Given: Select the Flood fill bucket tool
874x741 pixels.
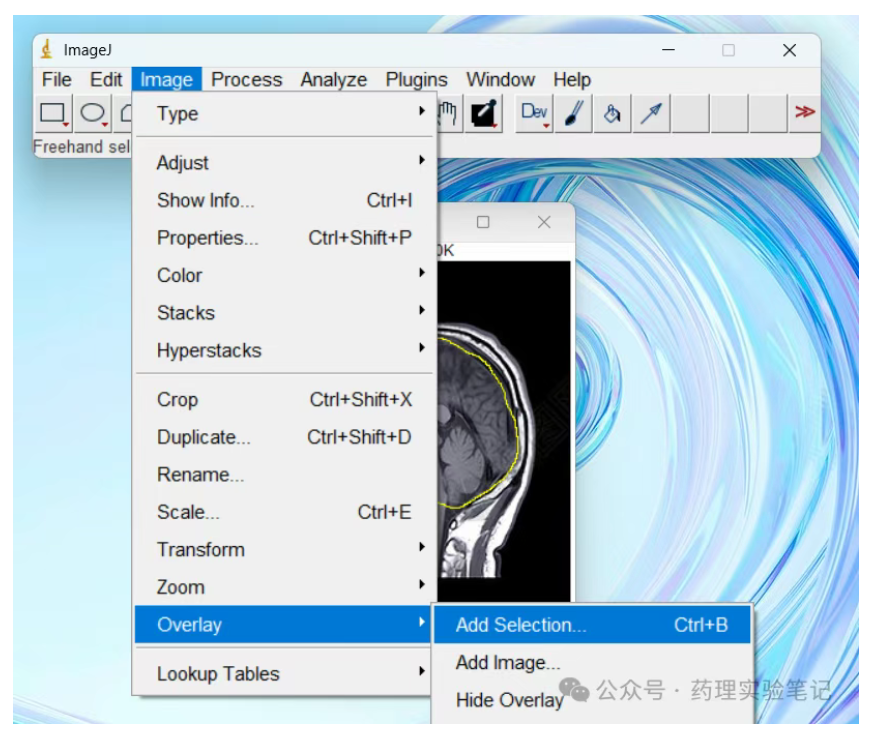Looking at the screenshot, I should 612,114.
